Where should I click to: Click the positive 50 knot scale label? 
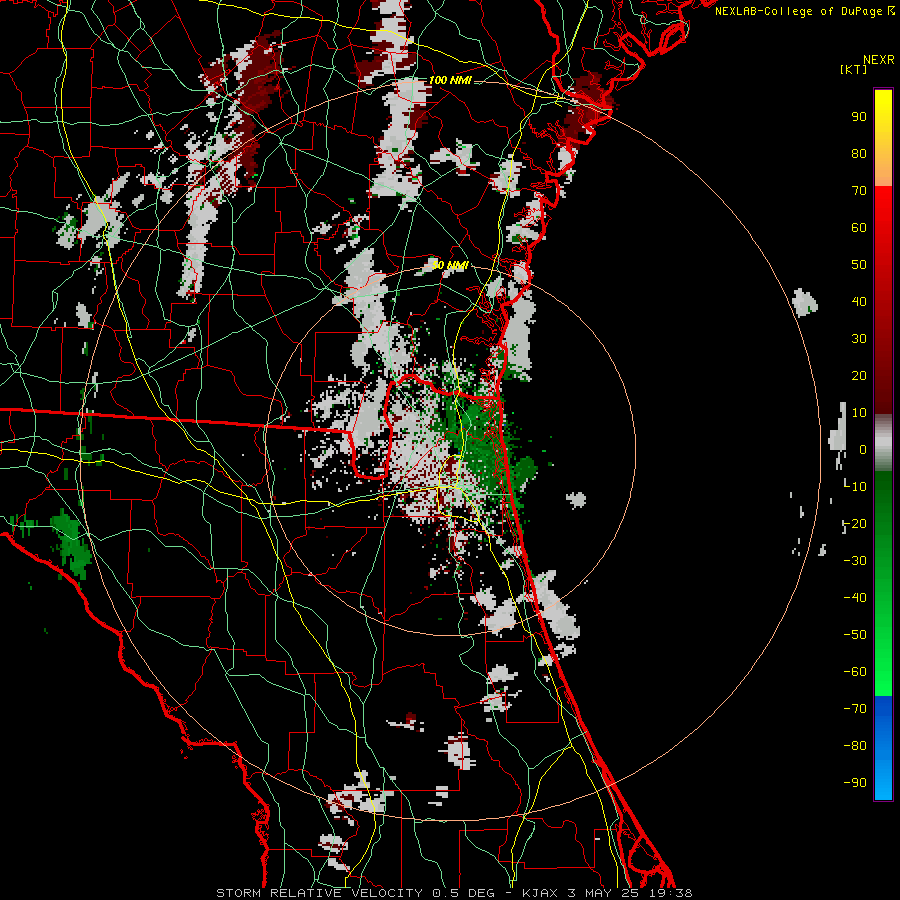click(x=859, y=265)
